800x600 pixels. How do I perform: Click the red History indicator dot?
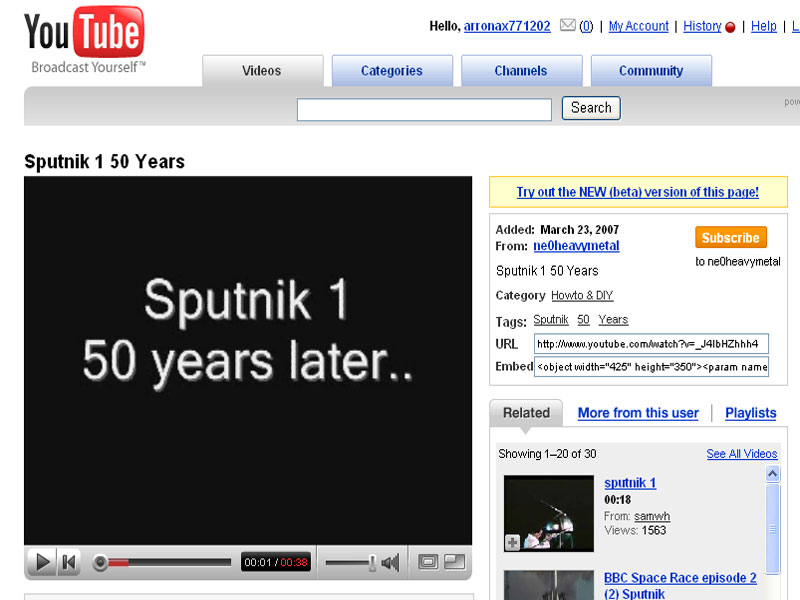pyautogui.click(x=730, y=27)
